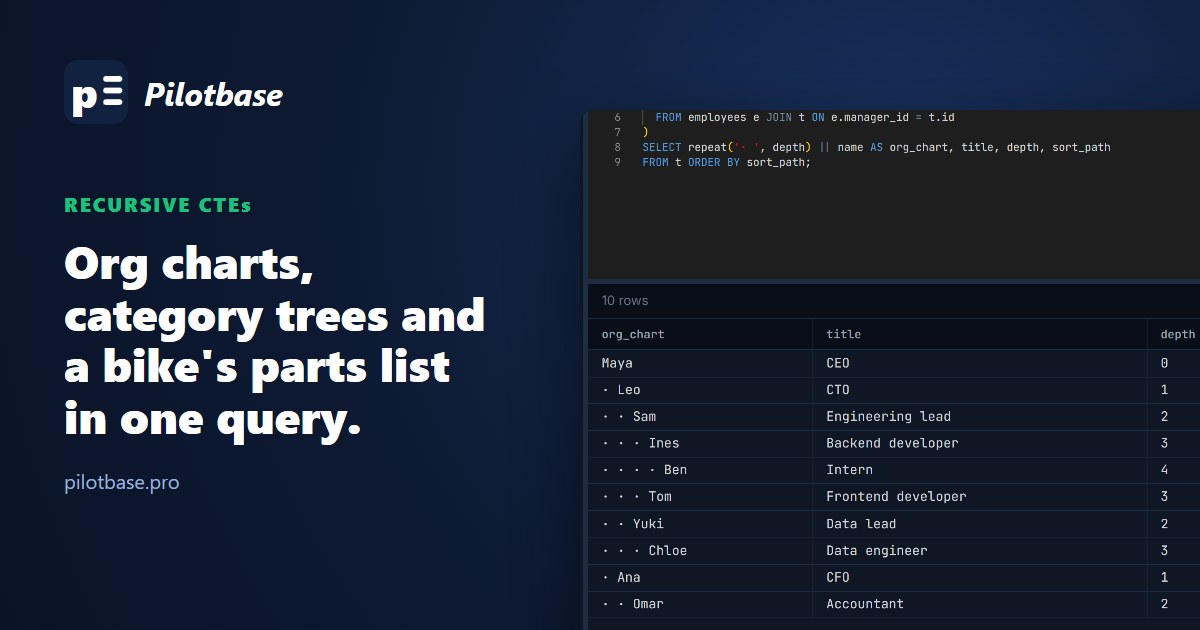Image resolution: width=1200 pixels, height=630 pixels.
Task: Click the Intern title cell
Action: (980, 470)
